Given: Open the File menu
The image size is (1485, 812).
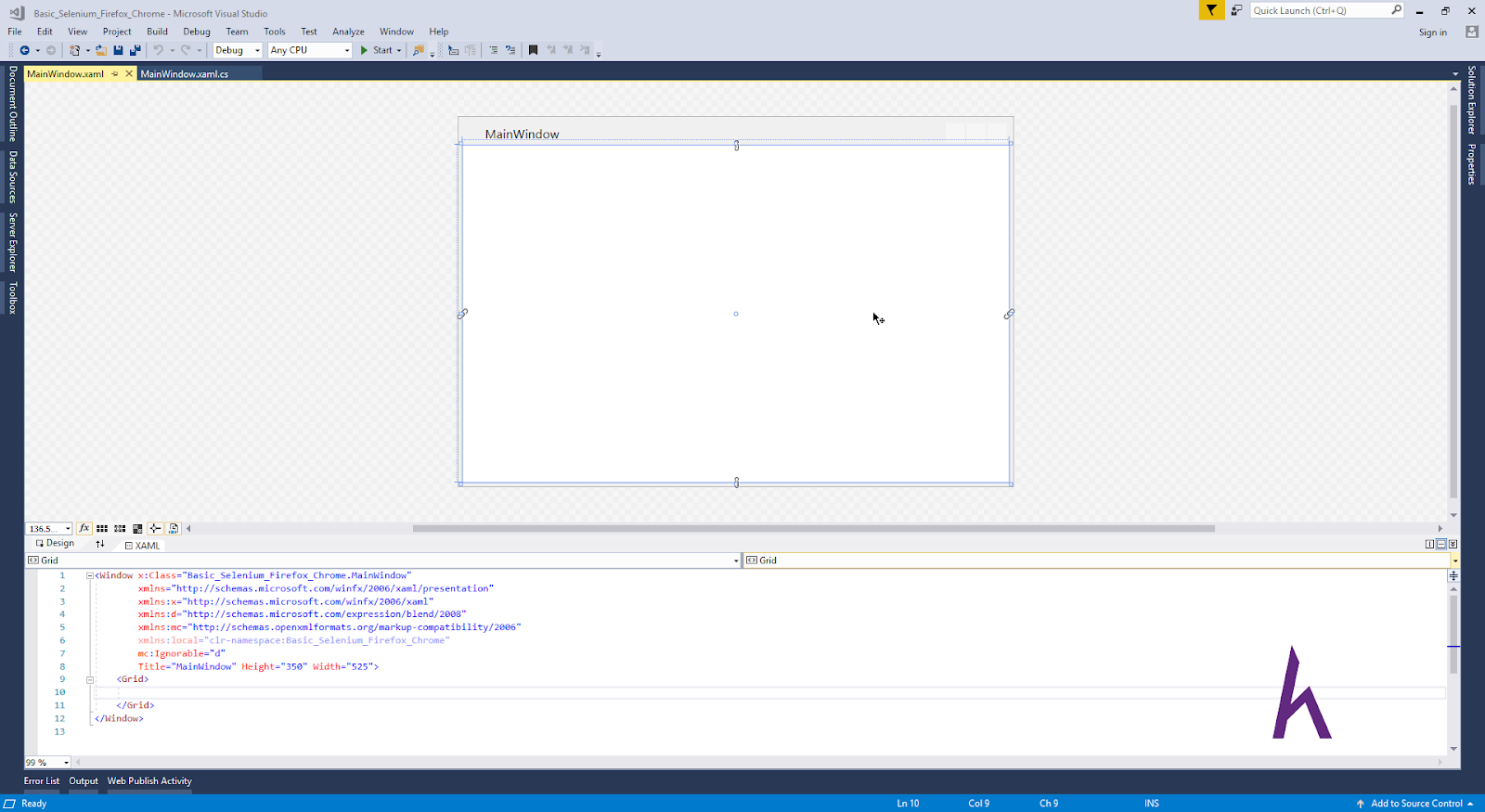Looking at the screenshot, I should (x=15, y=32).
